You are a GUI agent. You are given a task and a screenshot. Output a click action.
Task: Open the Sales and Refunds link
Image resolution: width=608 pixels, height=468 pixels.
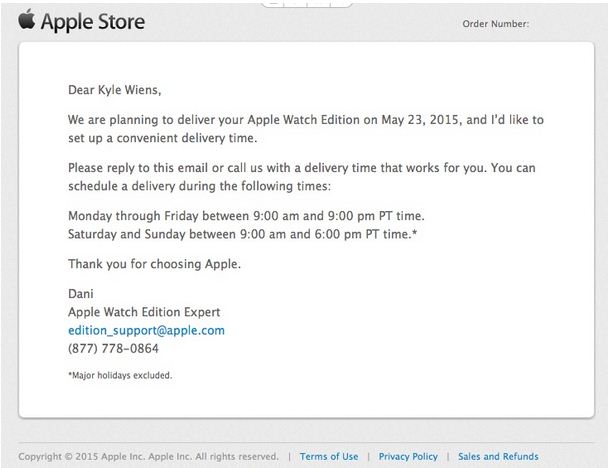point(498,456)
